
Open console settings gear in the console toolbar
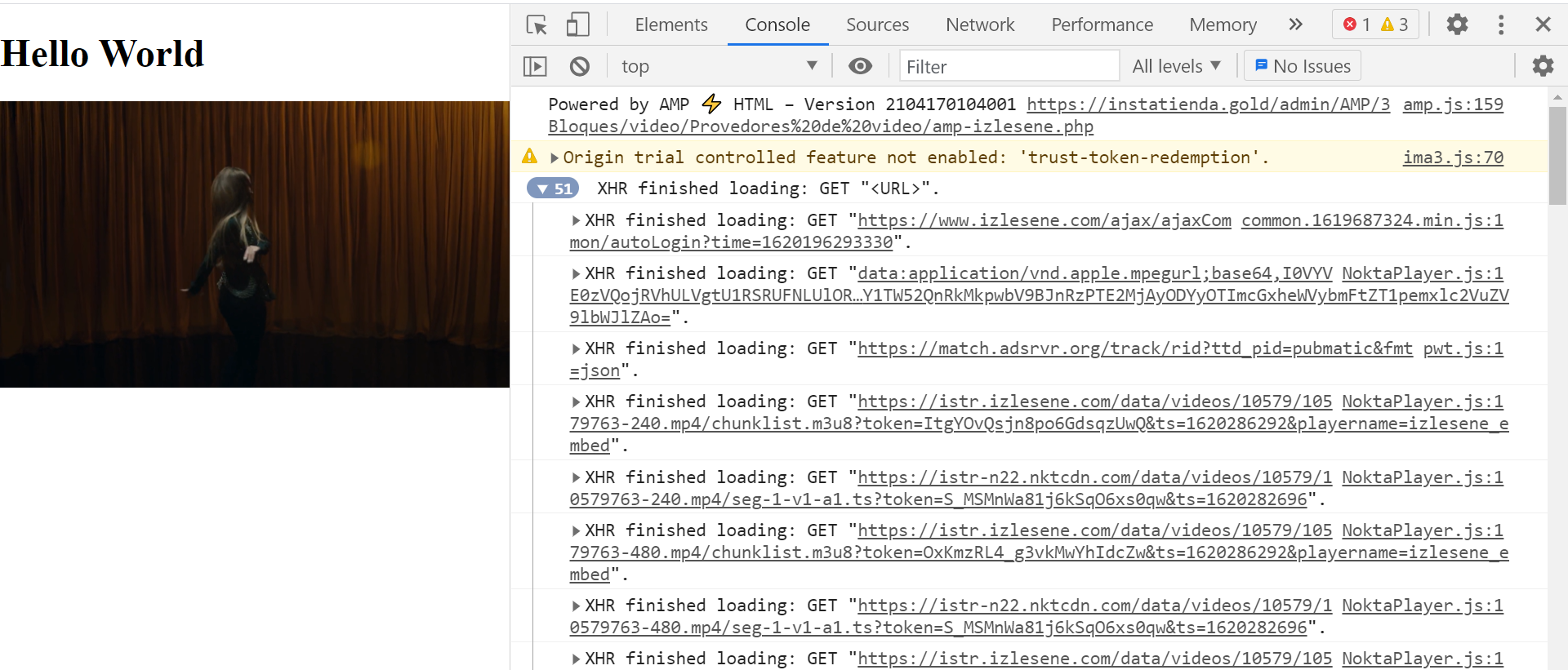coord(1543,66)
